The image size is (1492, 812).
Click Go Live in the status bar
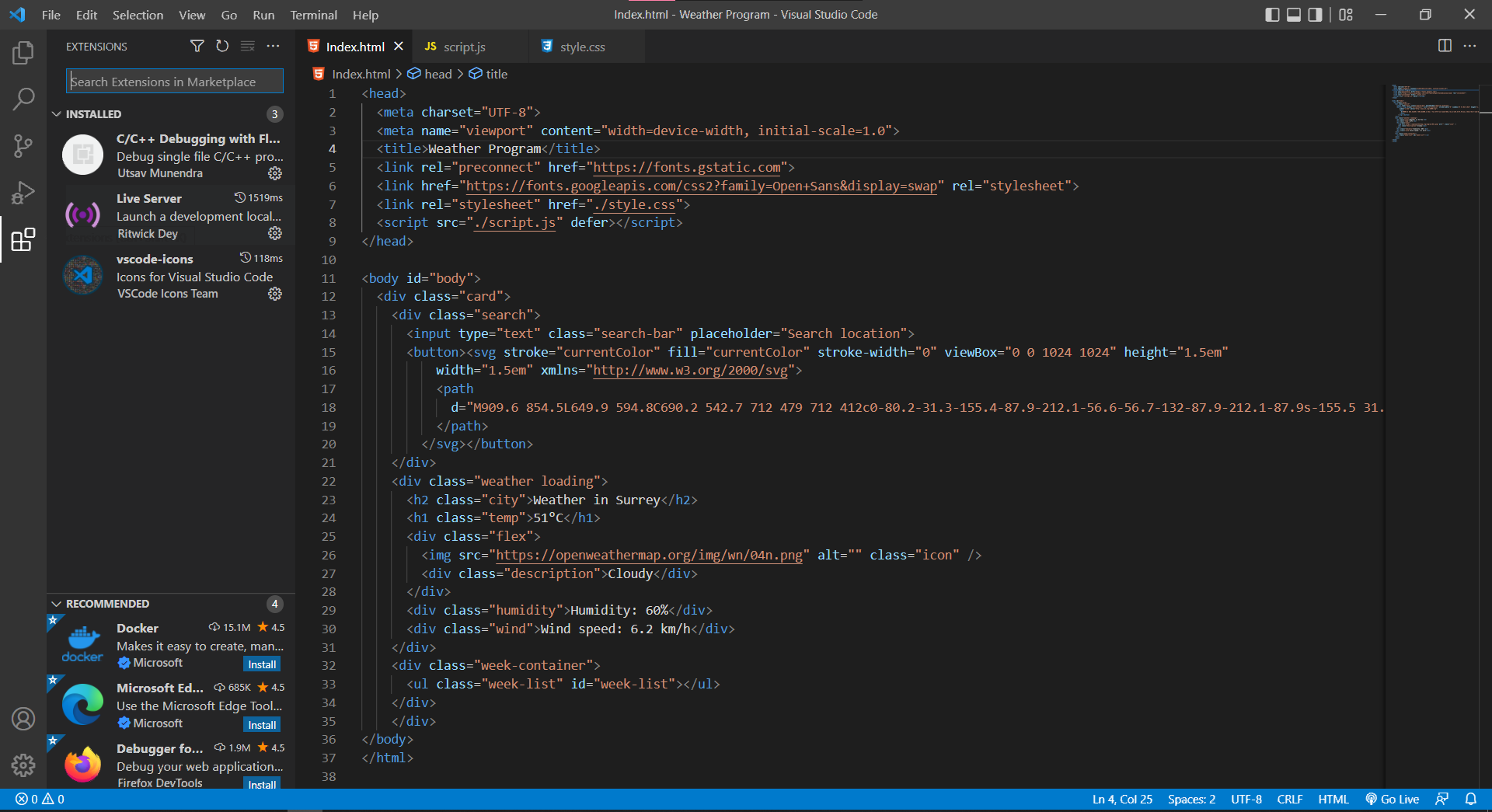click(1392, 799)
